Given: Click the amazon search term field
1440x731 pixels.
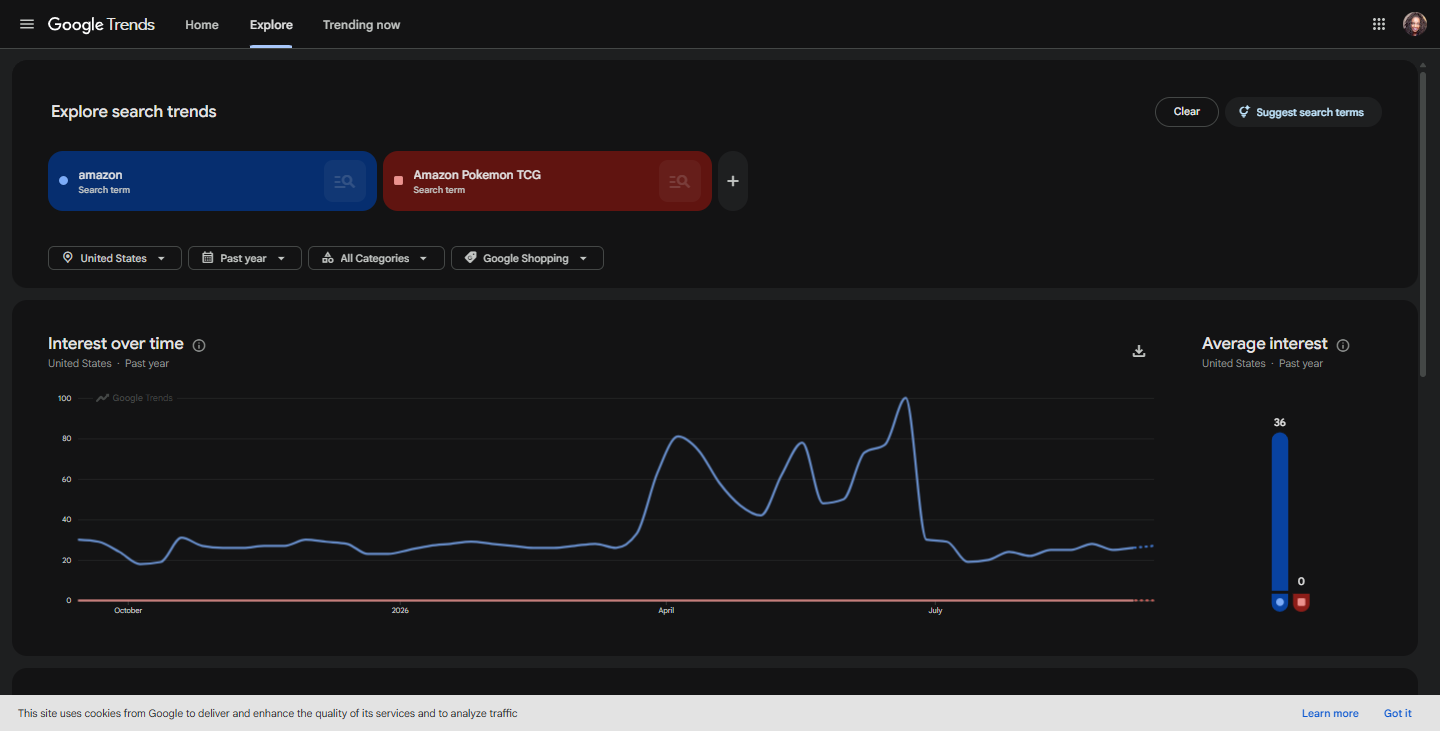Looking at the screenshot, I should click(212, 181).
